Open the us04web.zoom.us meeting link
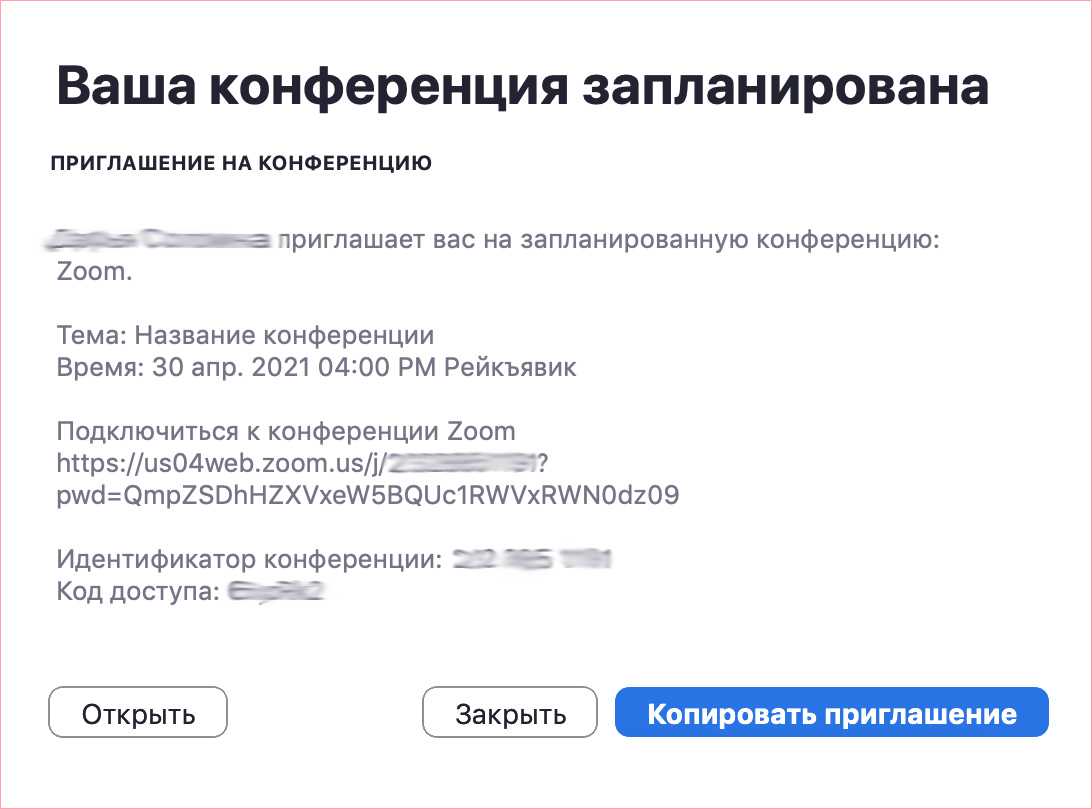 [220, 463]
